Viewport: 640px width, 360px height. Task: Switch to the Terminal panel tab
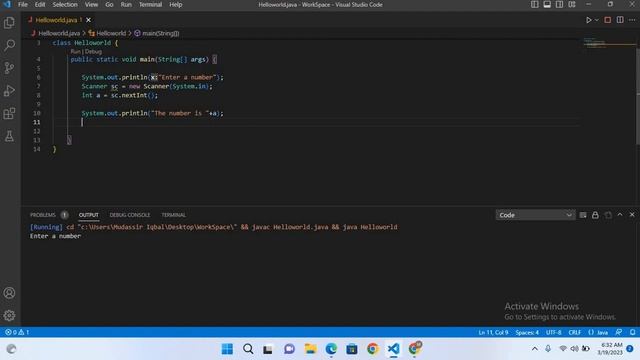coord(173,215)
